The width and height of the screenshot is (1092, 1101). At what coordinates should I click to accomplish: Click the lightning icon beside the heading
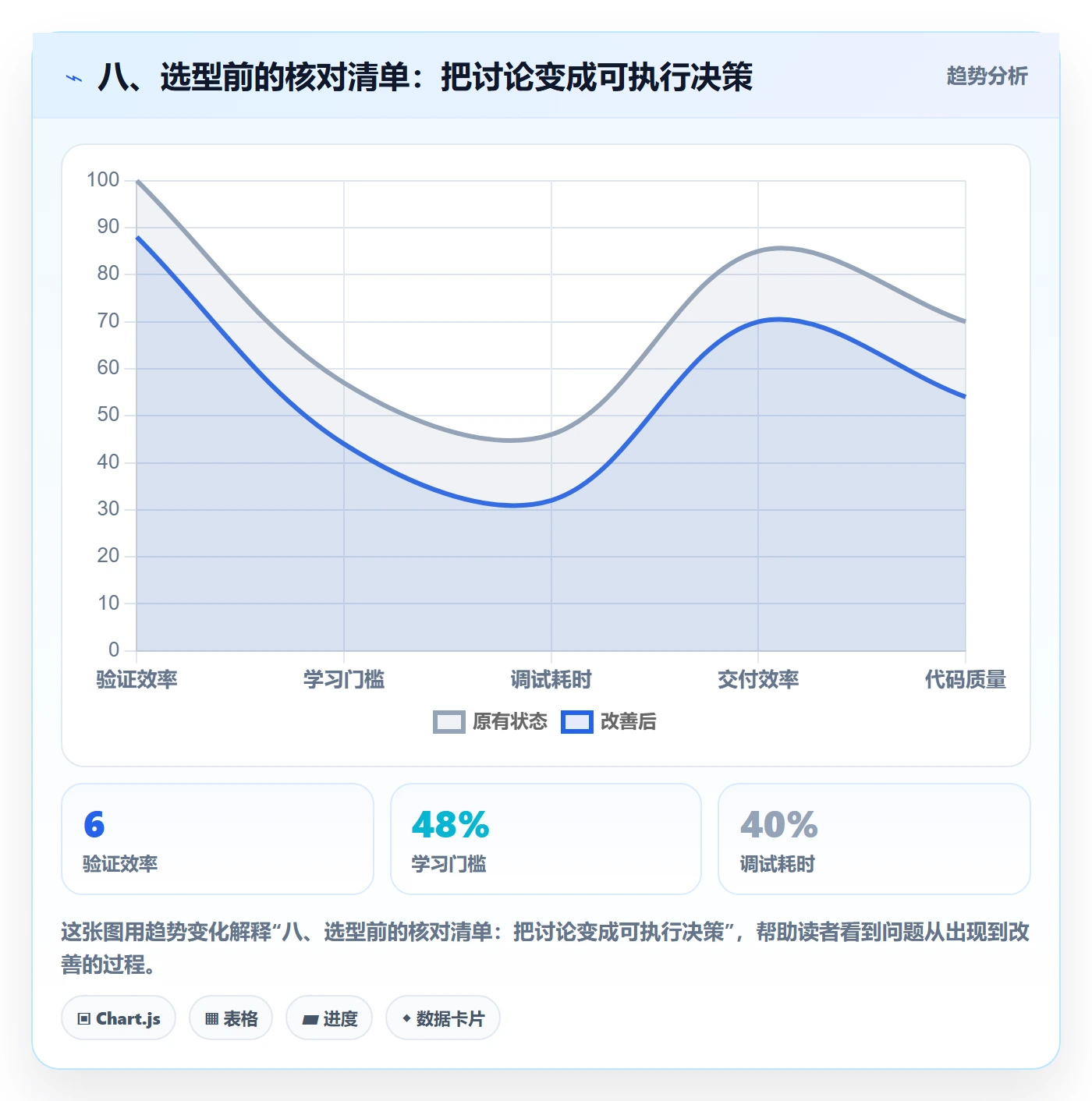point(74,78)
